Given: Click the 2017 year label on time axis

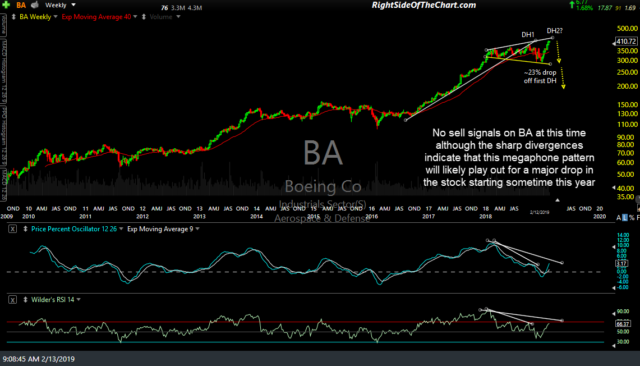Looking at the screenshot, I should (428, 216).
